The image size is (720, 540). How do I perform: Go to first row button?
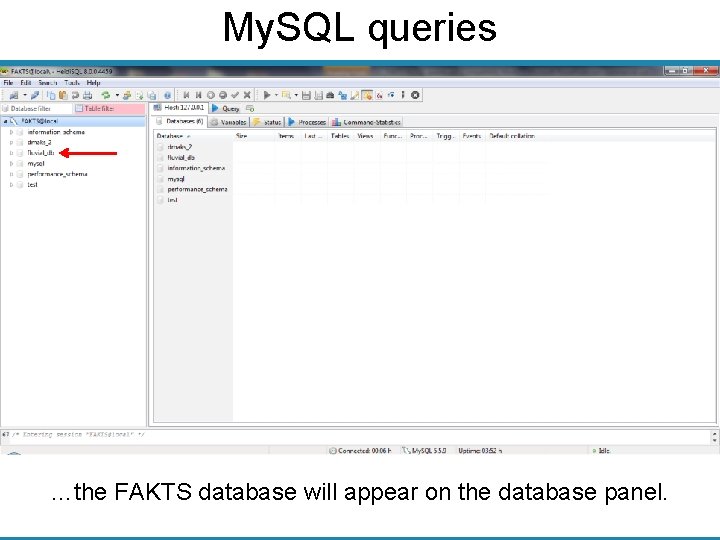pyautogui.click(x=186, y=95)
